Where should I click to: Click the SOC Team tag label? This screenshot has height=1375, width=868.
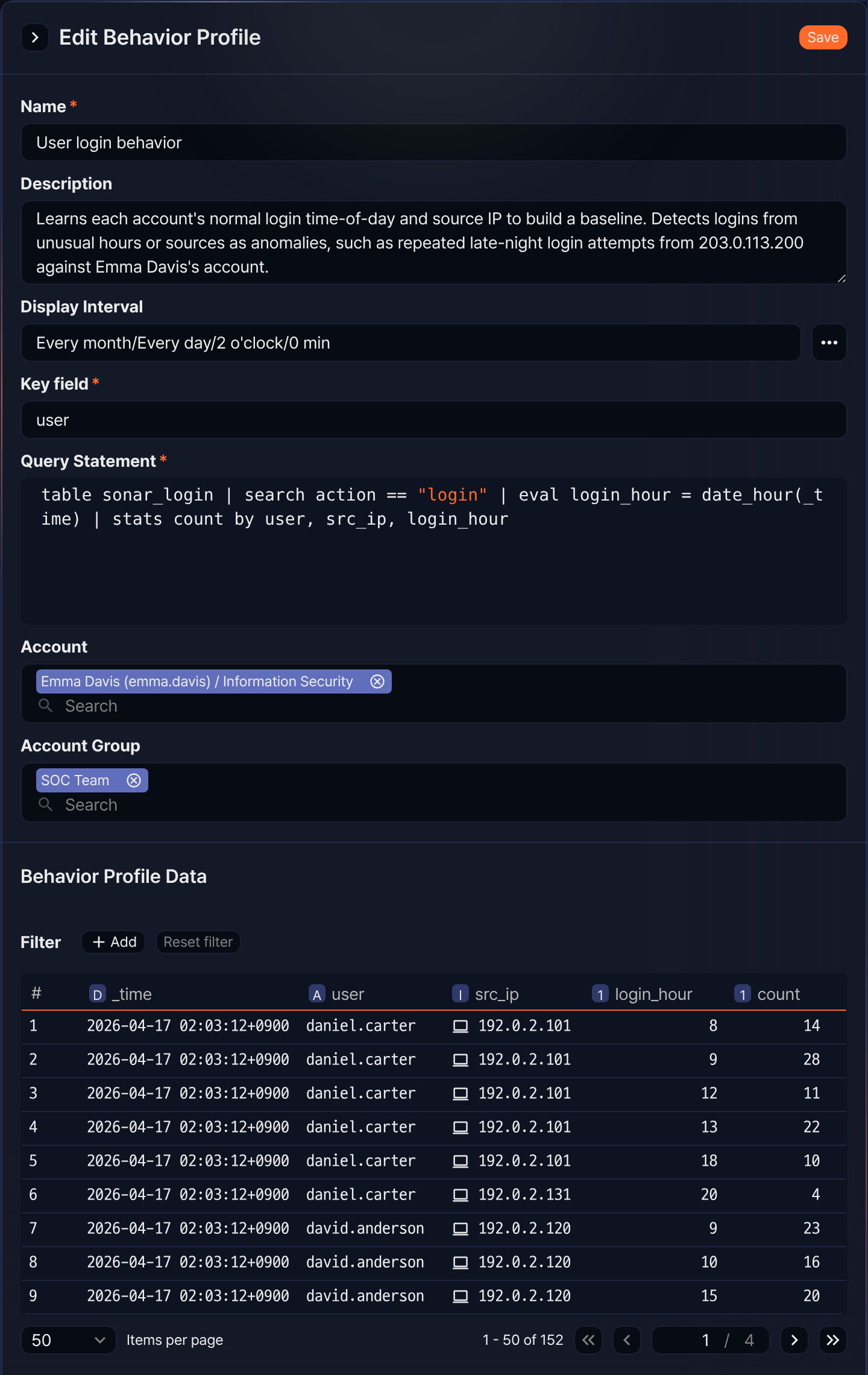[75, 780]
